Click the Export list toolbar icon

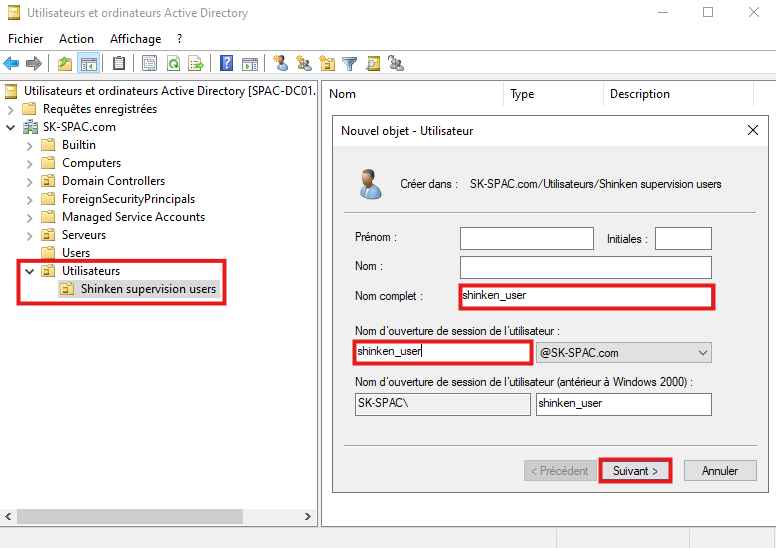coord(196,64)
